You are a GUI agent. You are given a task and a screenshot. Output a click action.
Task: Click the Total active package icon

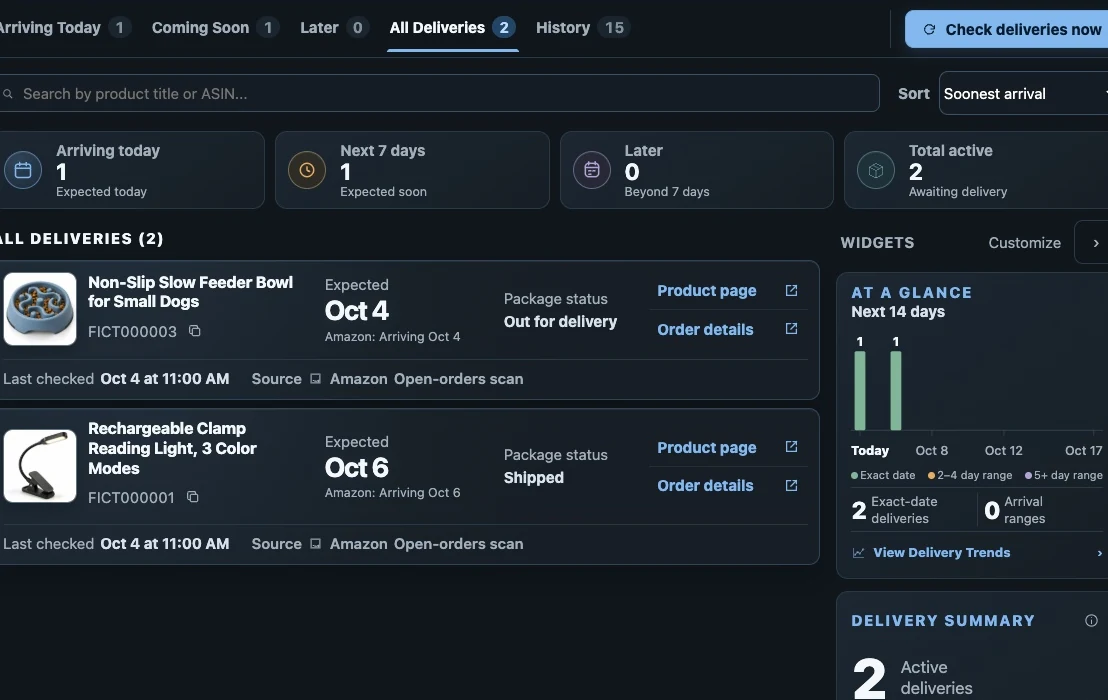coord(876,170)
